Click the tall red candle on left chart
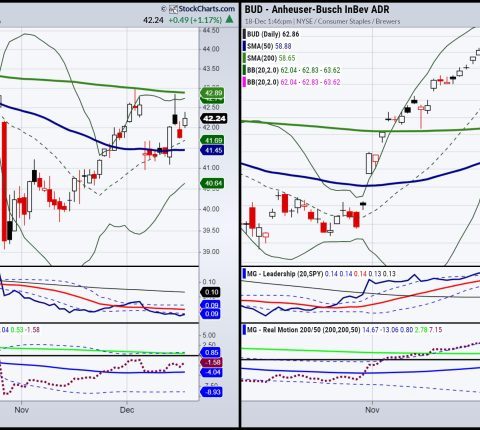 pyautogui.click(x=4, y=182)
